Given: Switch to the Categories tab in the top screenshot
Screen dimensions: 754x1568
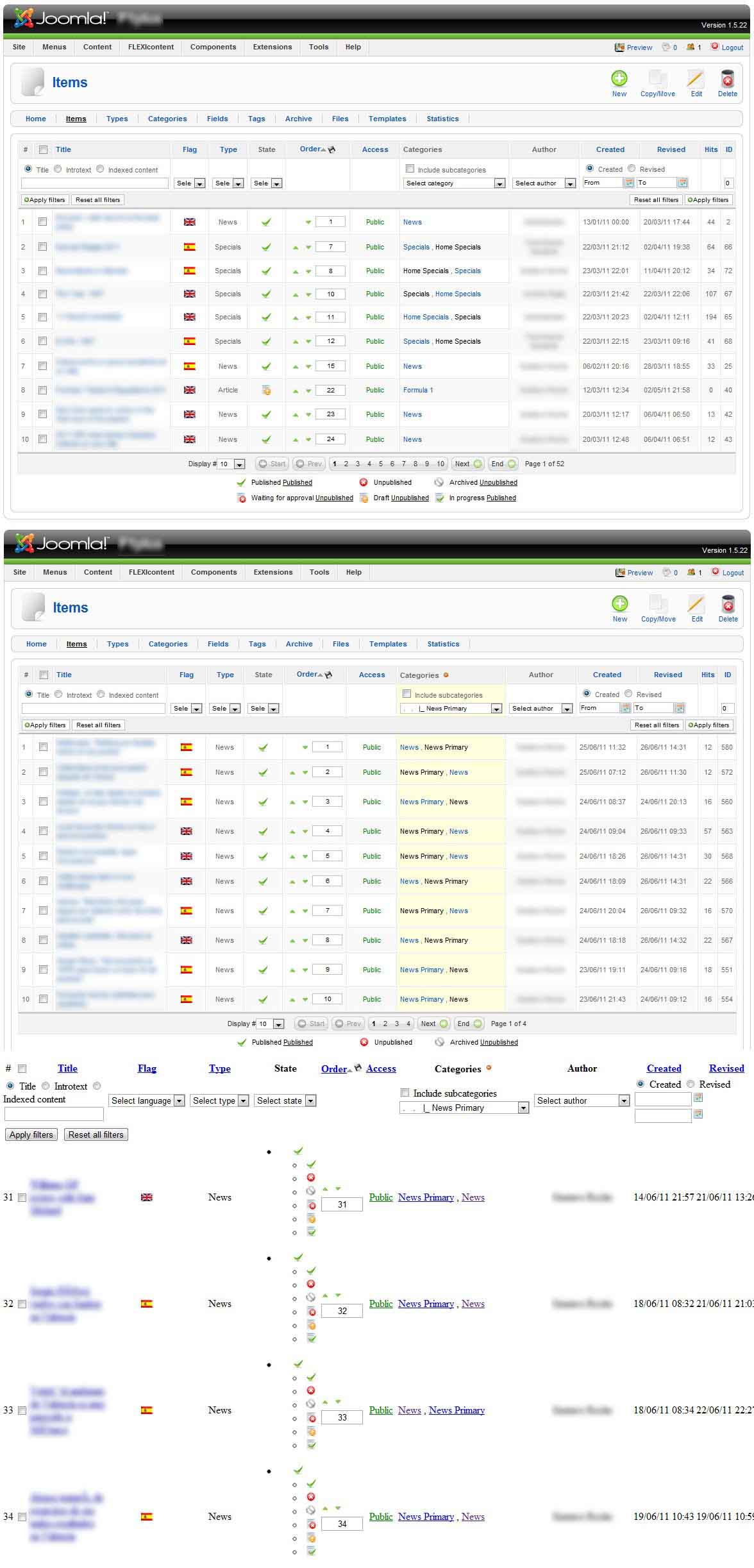Looking at the screenshot, I should tap(167, 119).
